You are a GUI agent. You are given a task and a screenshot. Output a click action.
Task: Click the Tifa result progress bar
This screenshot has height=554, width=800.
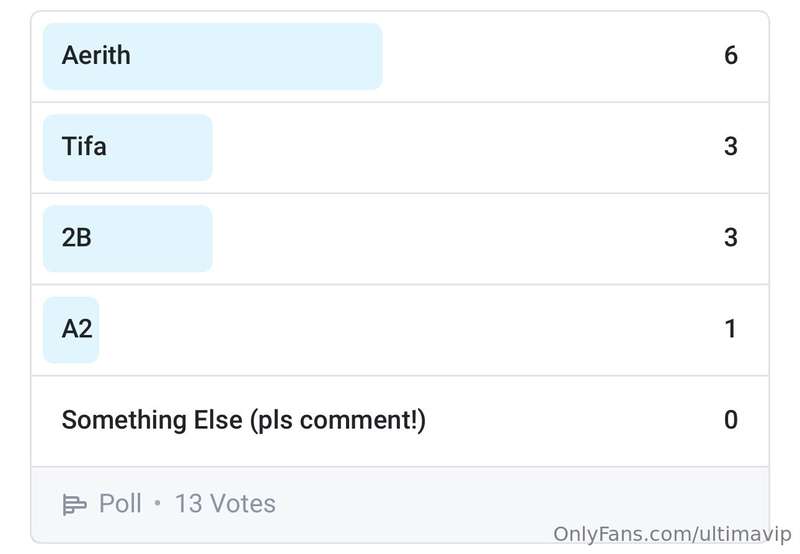[128, 147]
